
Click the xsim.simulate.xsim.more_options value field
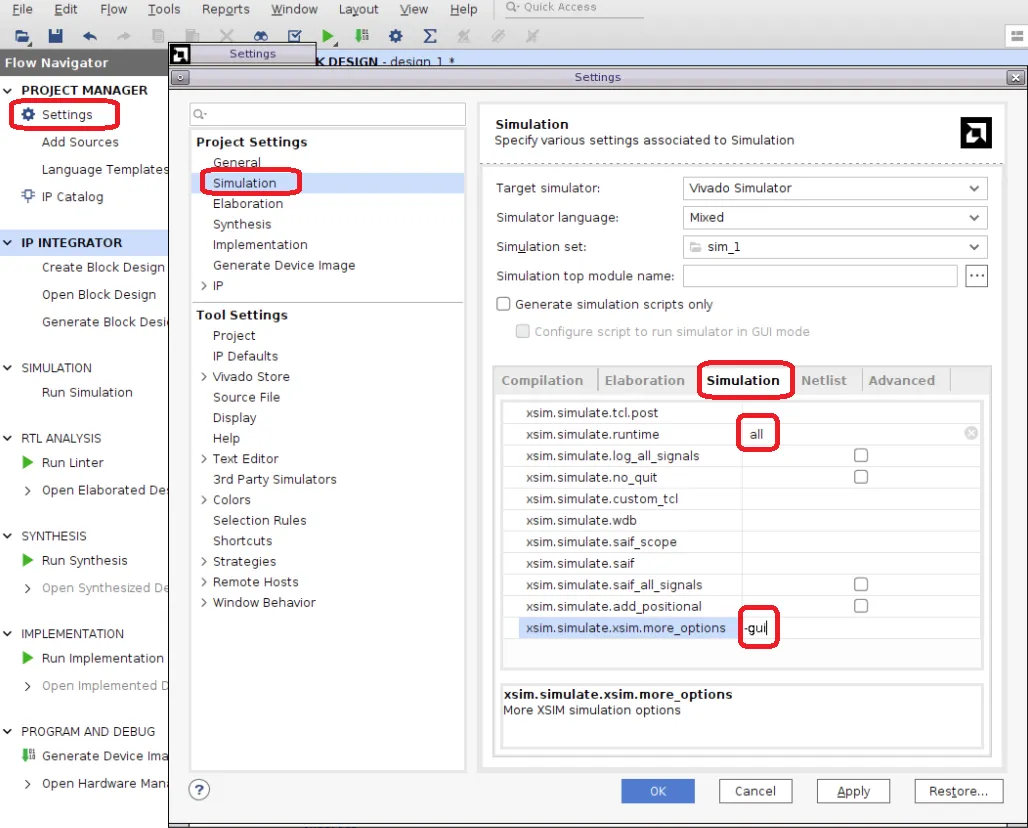coord(861,627)
